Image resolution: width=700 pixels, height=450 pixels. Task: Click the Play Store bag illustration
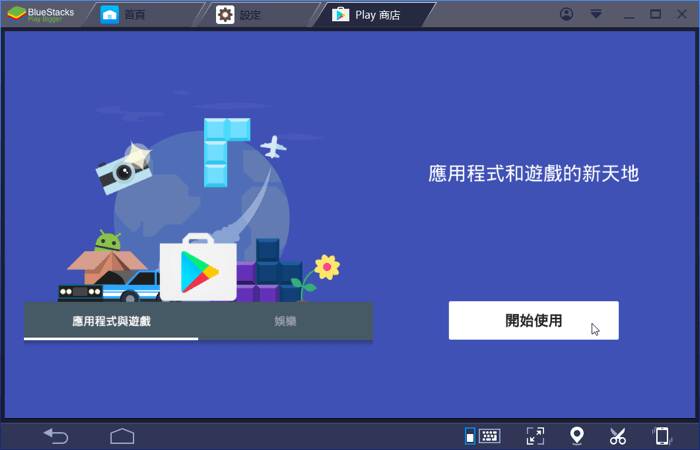pyautogui.click(x=198, y=267)
